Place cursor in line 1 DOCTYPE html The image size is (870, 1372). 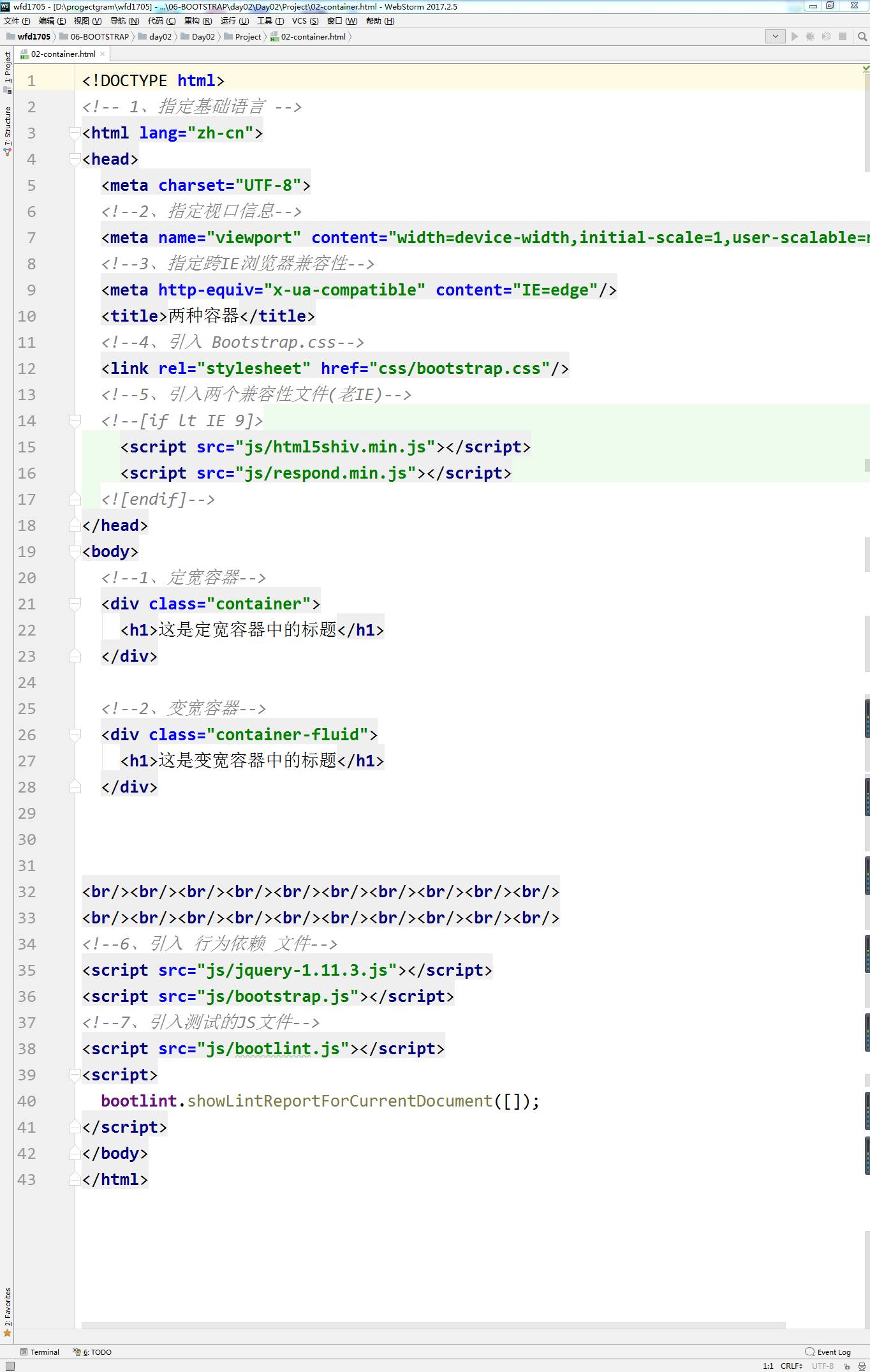point(153,80)
